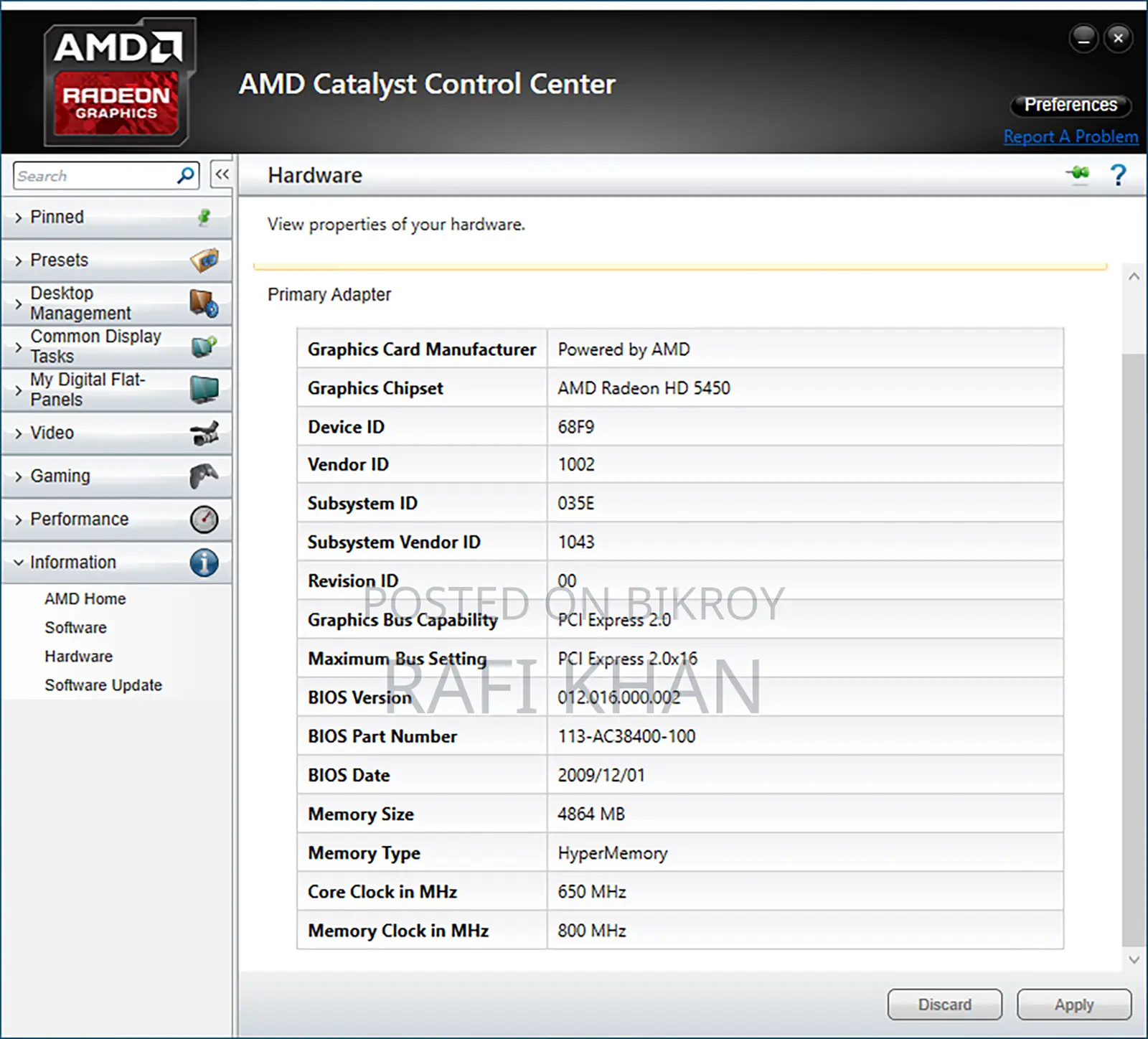Click the Desktop Management icon
1148x1039 pixels.
[x=204, y=304]
